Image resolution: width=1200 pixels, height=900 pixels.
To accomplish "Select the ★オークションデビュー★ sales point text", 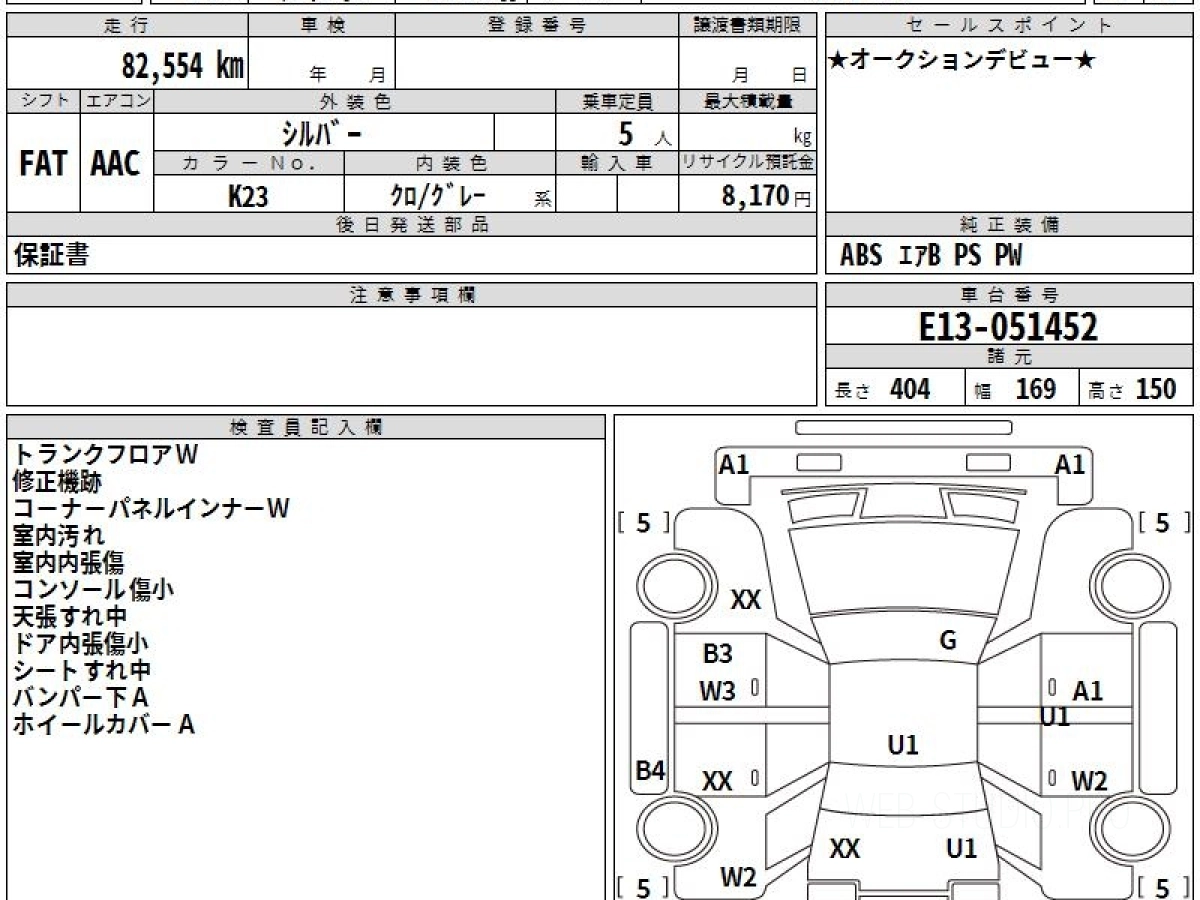I will (962, 61).
